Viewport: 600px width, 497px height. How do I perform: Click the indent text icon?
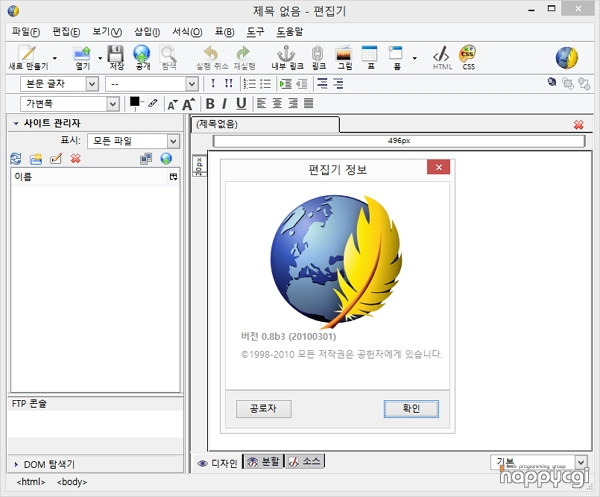(x=285, y=83)
